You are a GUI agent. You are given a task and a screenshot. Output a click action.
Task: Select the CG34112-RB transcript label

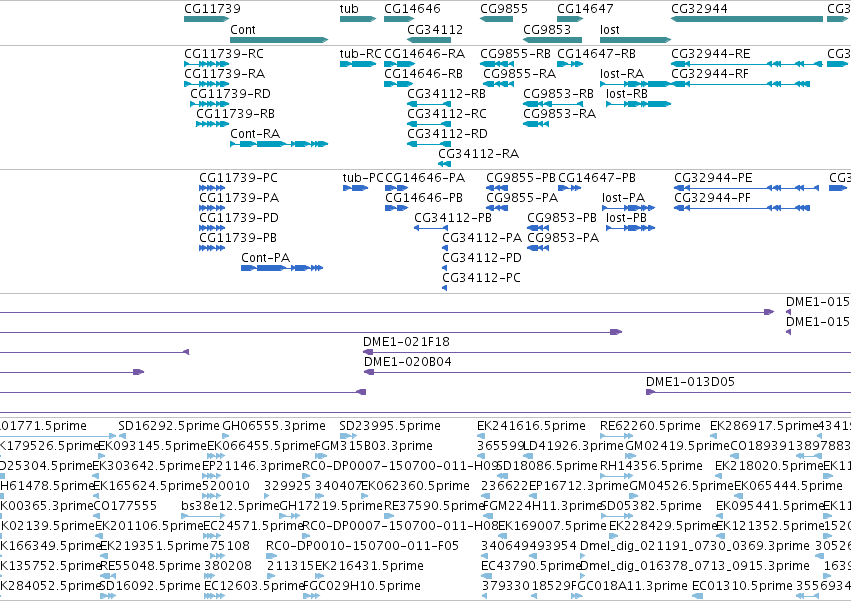click(x=447, y=94)
